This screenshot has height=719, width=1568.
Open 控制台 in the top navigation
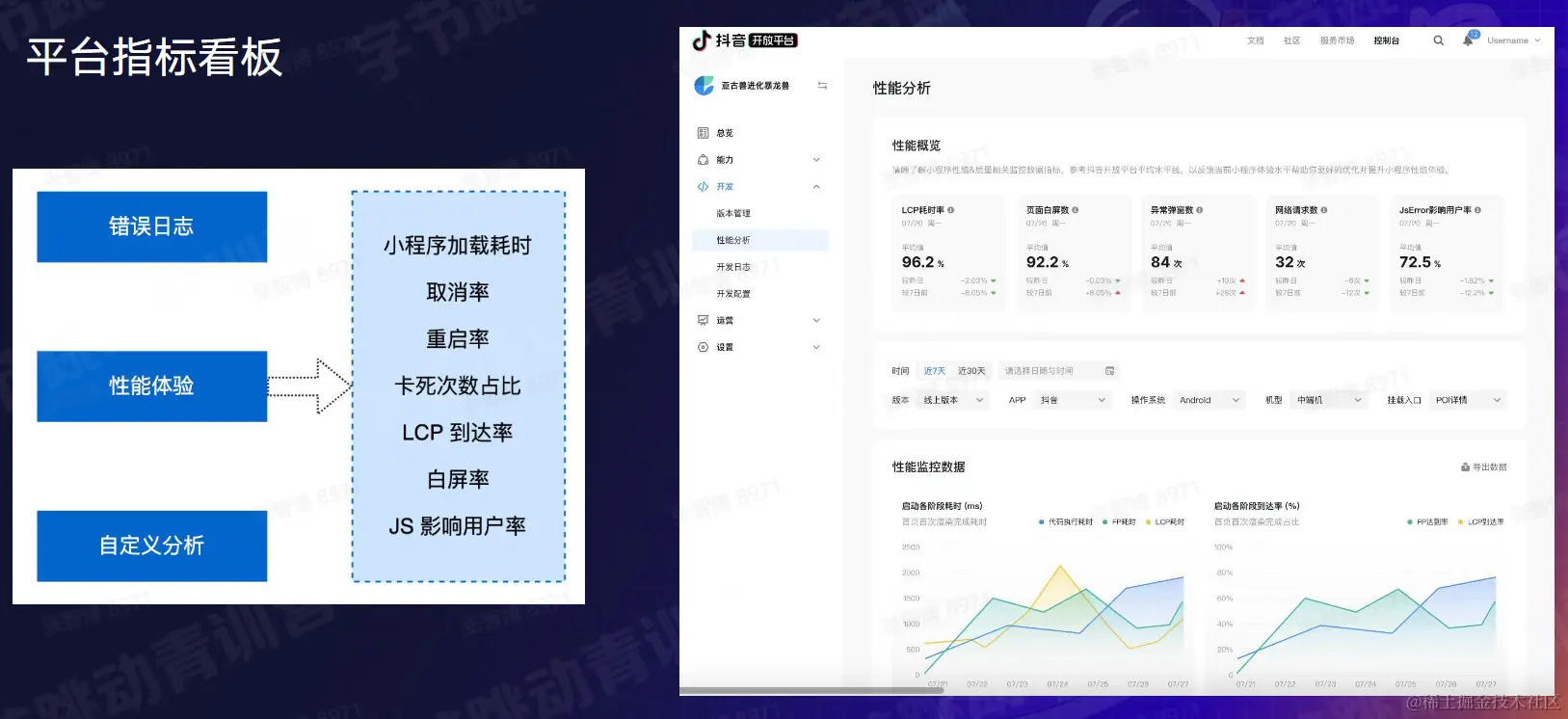(1386, 40)
